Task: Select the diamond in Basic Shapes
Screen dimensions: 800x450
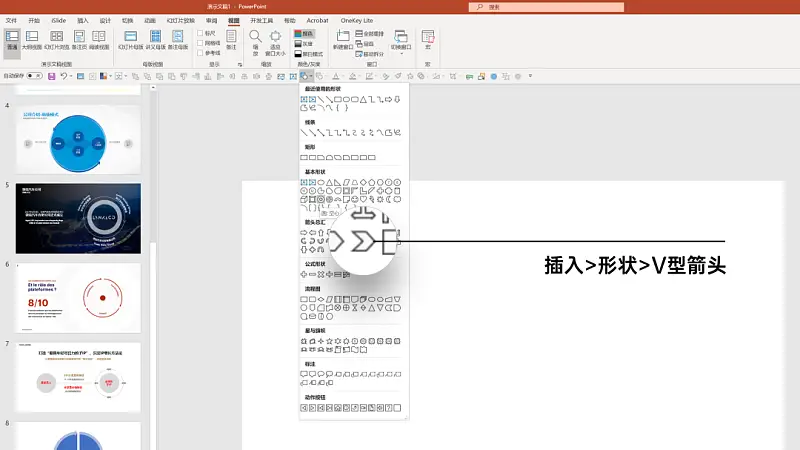Action: 363,182
